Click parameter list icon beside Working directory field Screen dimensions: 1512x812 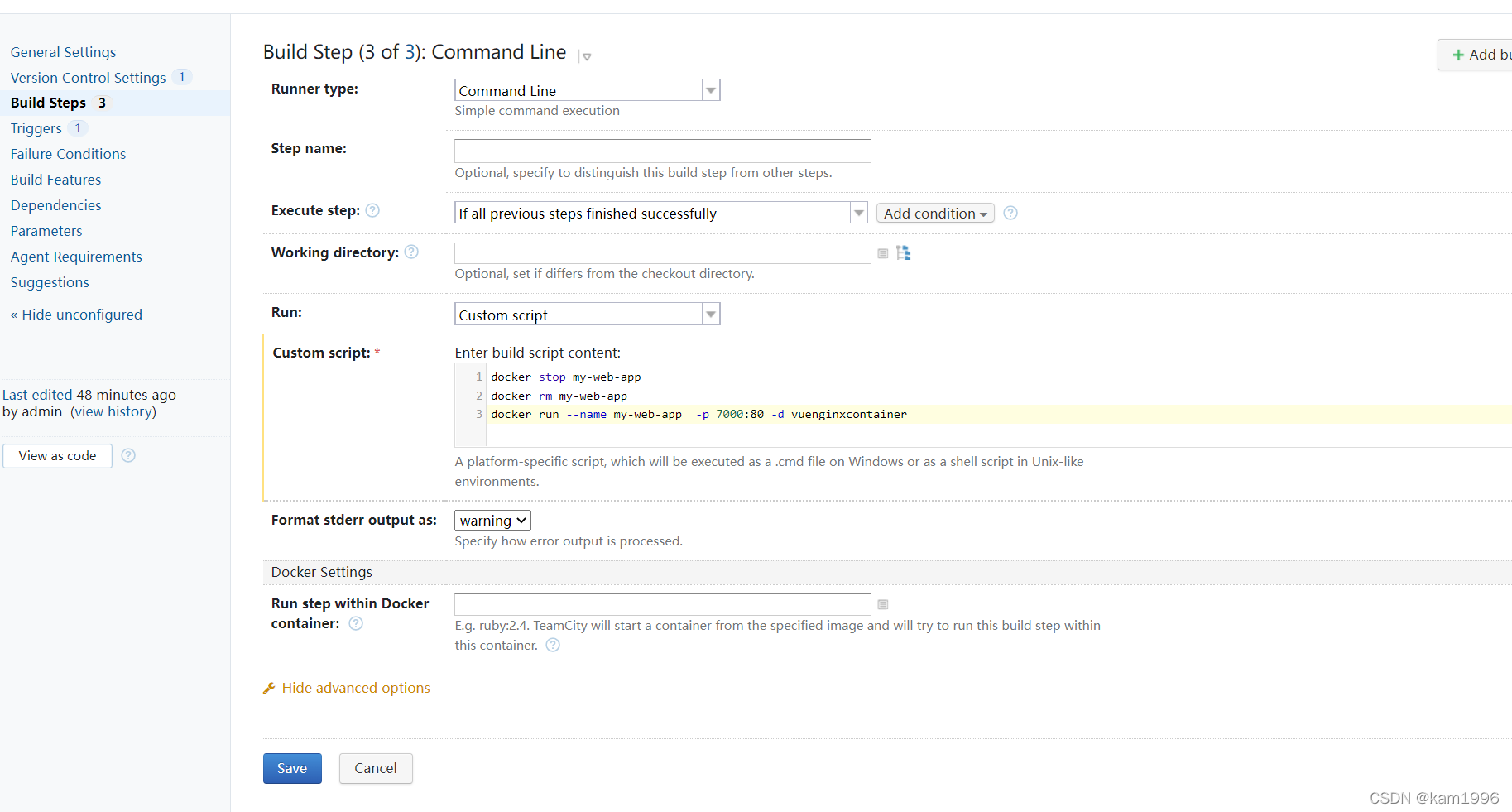[883, 253]
